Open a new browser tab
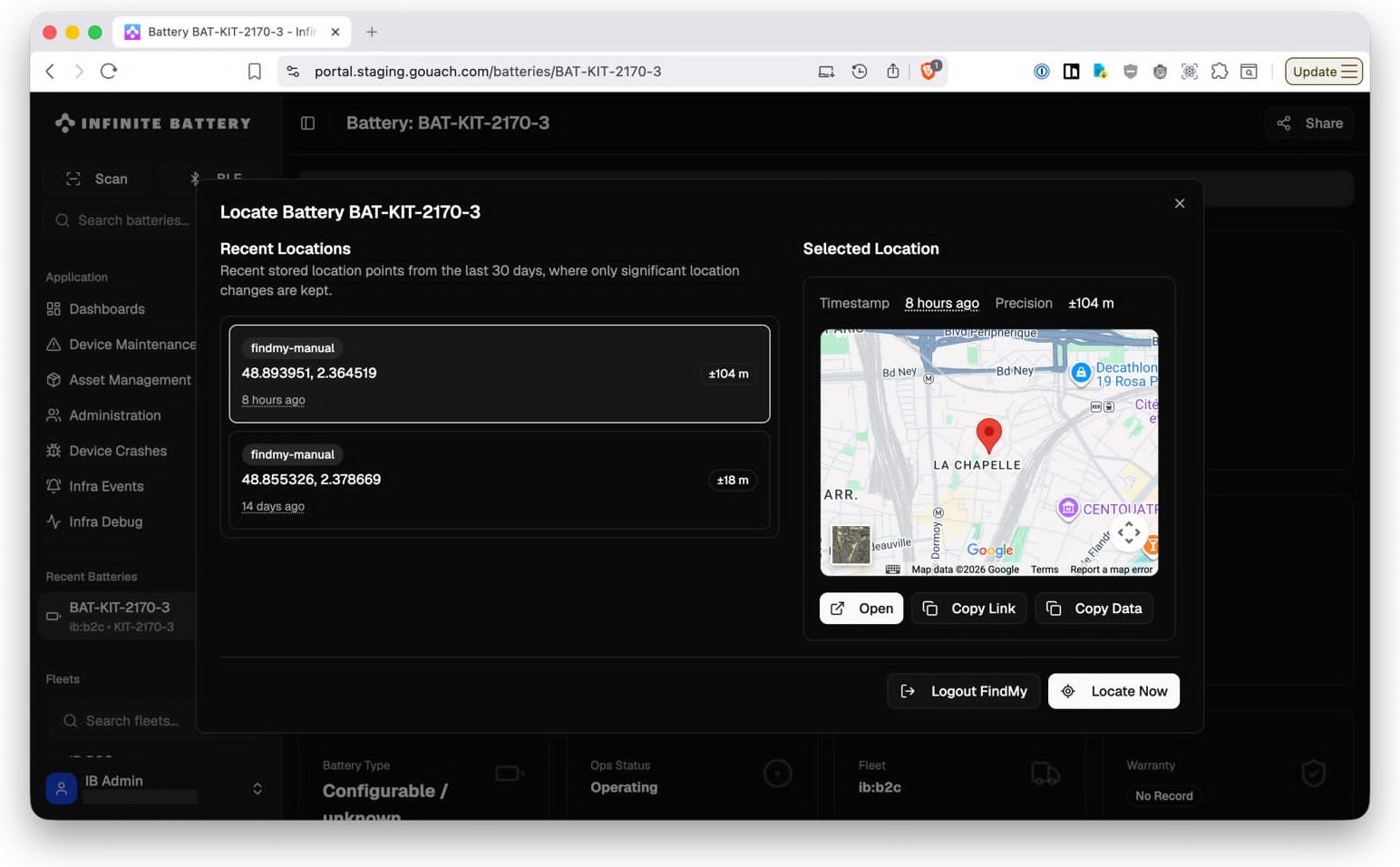This screenshot has width=1400, height=867. pos(372,32)
